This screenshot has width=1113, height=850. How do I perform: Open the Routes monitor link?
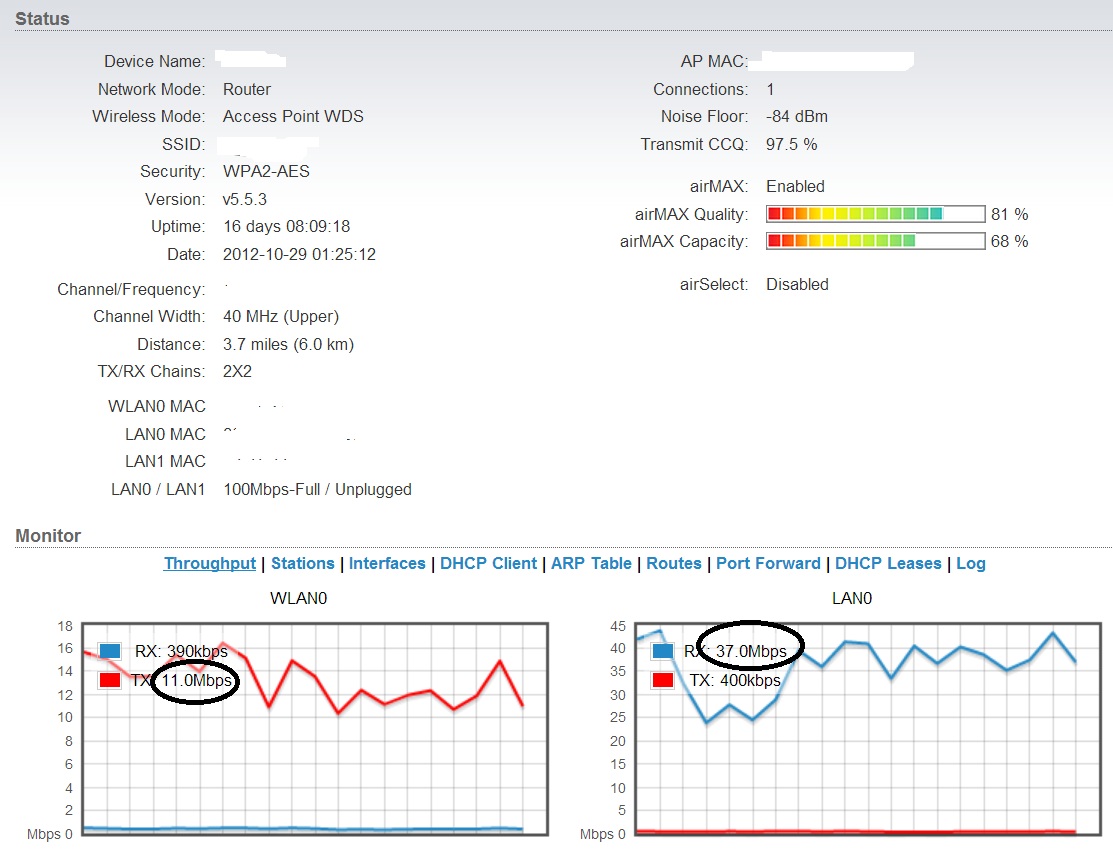click(674, 563)
